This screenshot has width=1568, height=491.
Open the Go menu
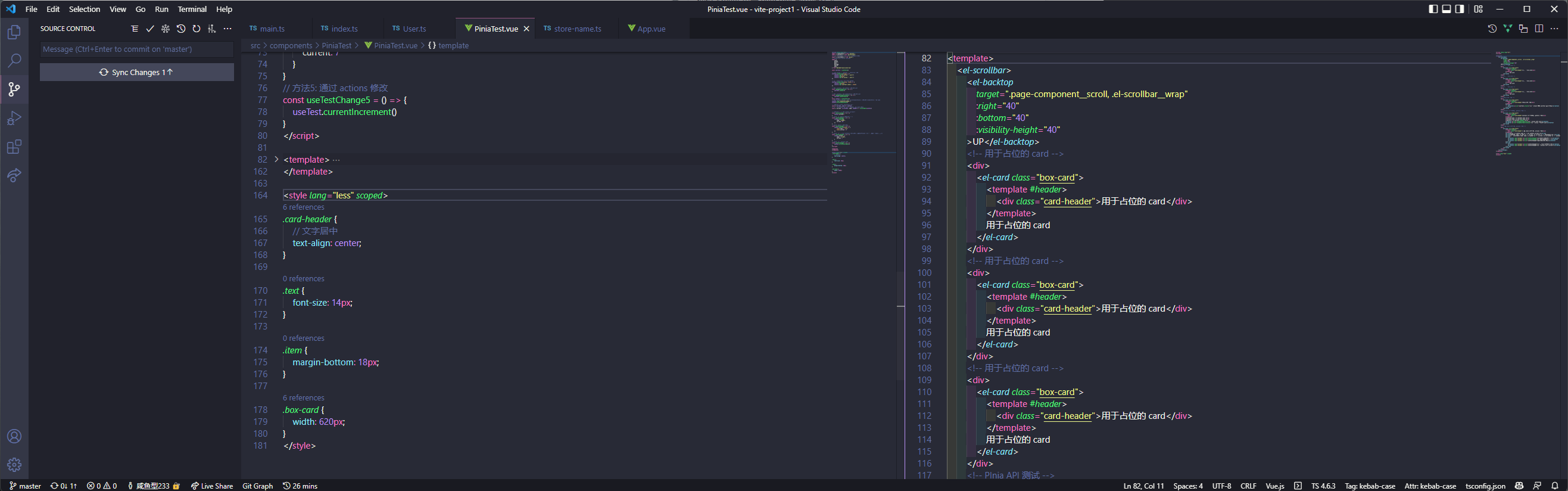coord(141,9)
